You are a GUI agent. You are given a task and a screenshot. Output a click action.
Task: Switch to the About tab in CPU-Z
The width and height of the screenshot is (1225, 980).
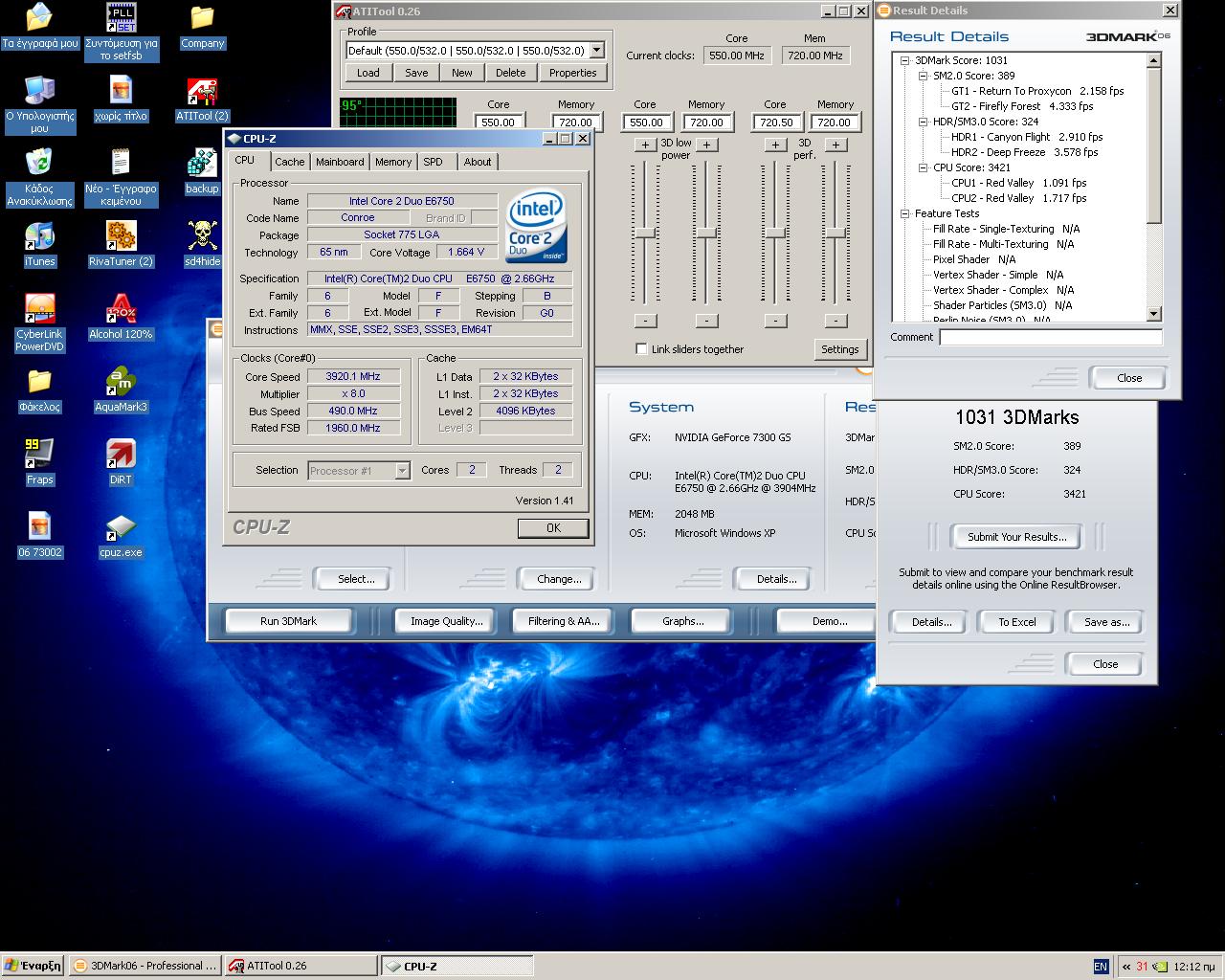point(478,162)
